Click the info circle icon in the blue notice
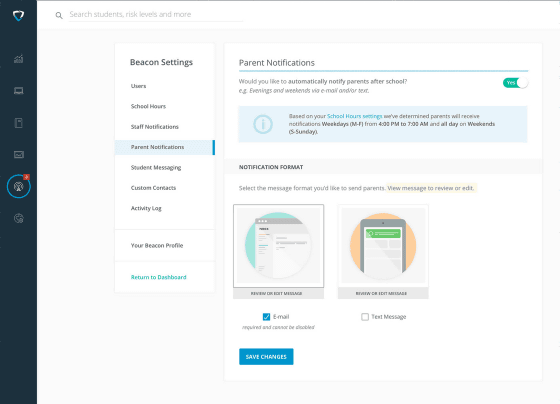This screenshot has height=404, width=560. (263, 124)
